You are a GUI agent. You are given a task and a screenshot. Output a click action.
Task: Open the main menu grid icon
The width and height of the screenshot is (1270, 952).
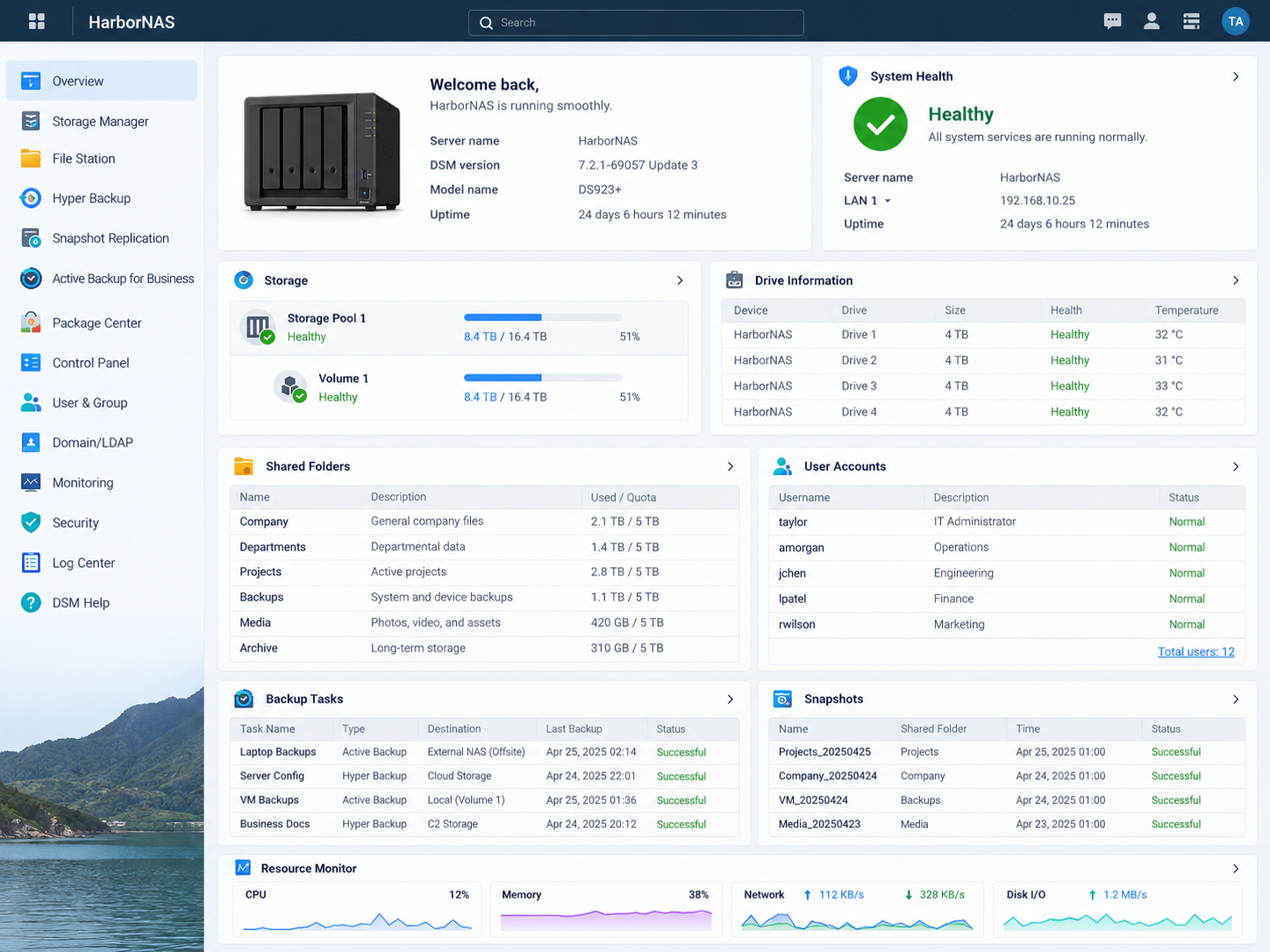pos(37,21)
